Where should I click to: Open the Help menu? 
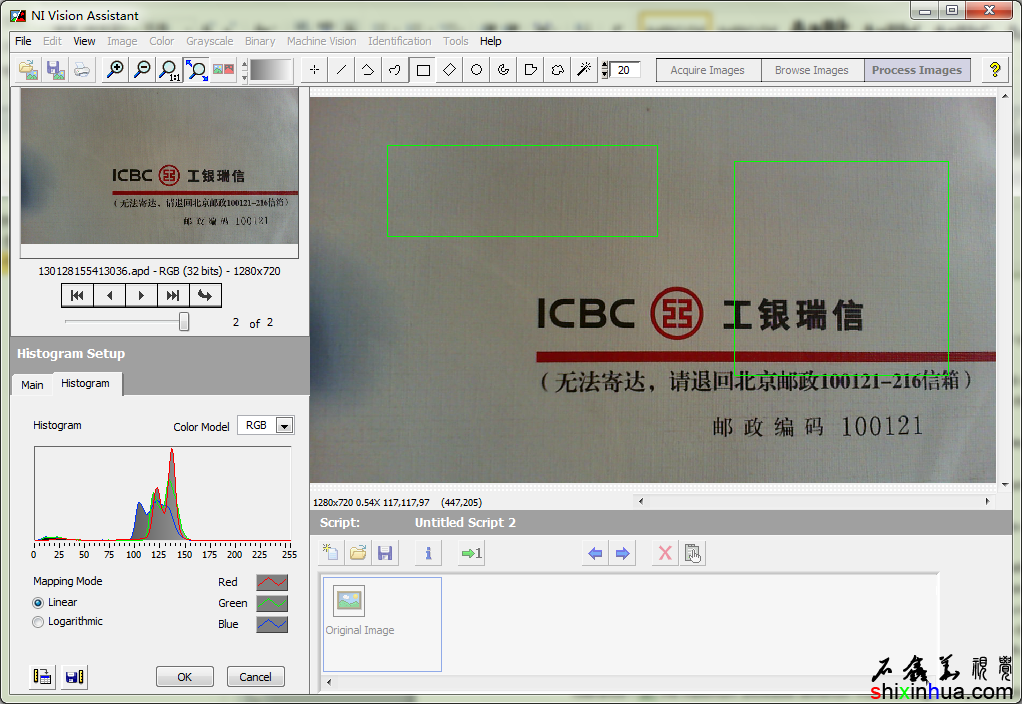(491, 41)
